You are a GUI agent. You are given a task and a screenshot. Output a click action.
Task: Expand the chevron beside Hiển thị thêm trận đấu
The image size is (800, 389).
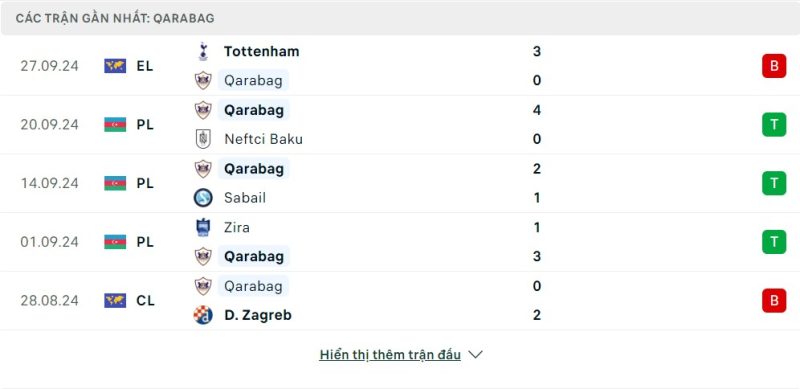point(475,354)
